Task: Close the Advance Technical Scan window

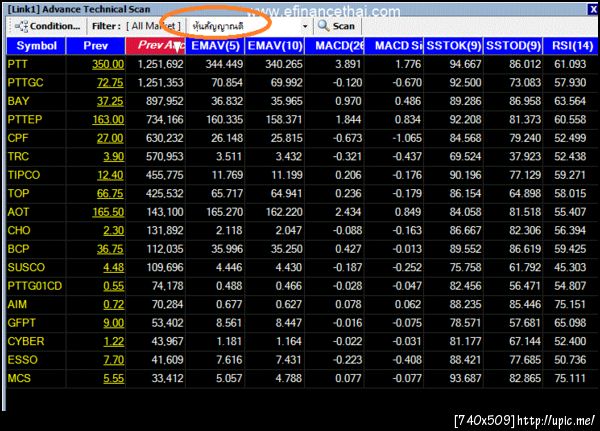Action: point(593,9)
